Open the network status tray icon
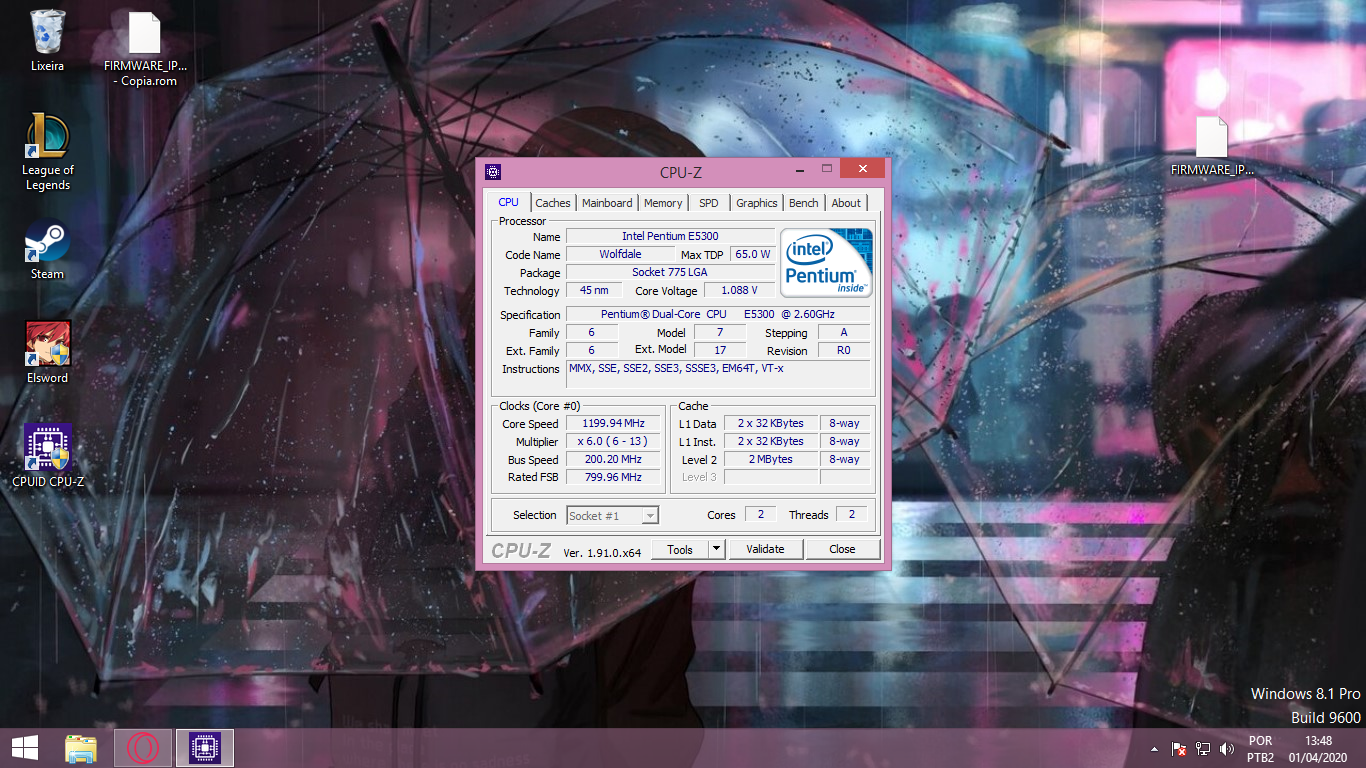 click(x=1203, y=749)
